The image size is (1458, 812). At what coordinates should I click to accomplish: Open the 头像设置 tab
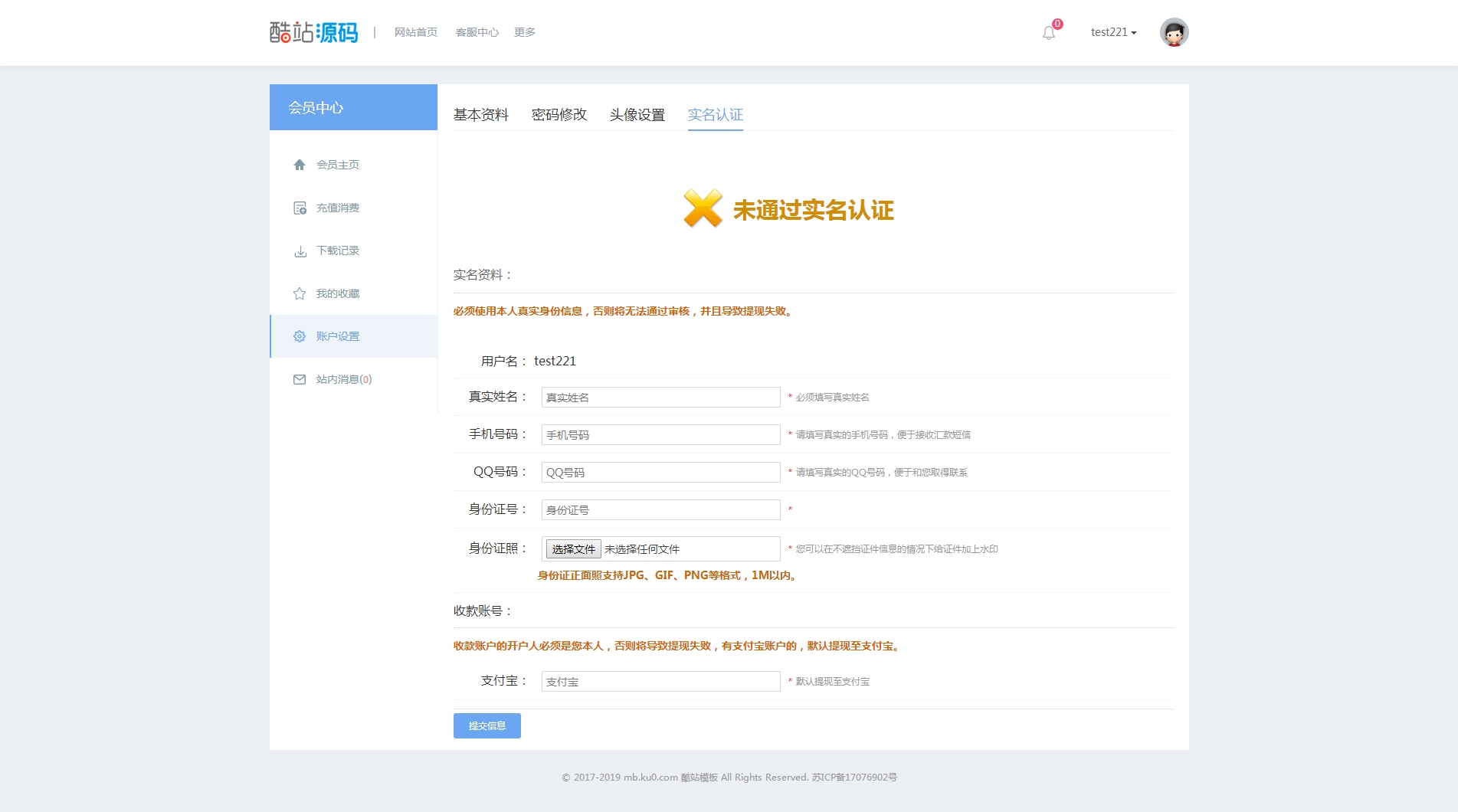[x=637, y=115]
